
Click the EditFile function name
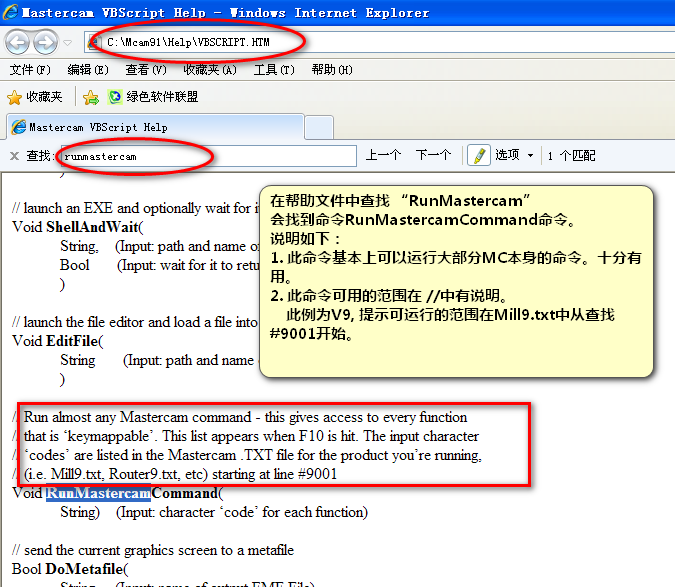[72, 341]
